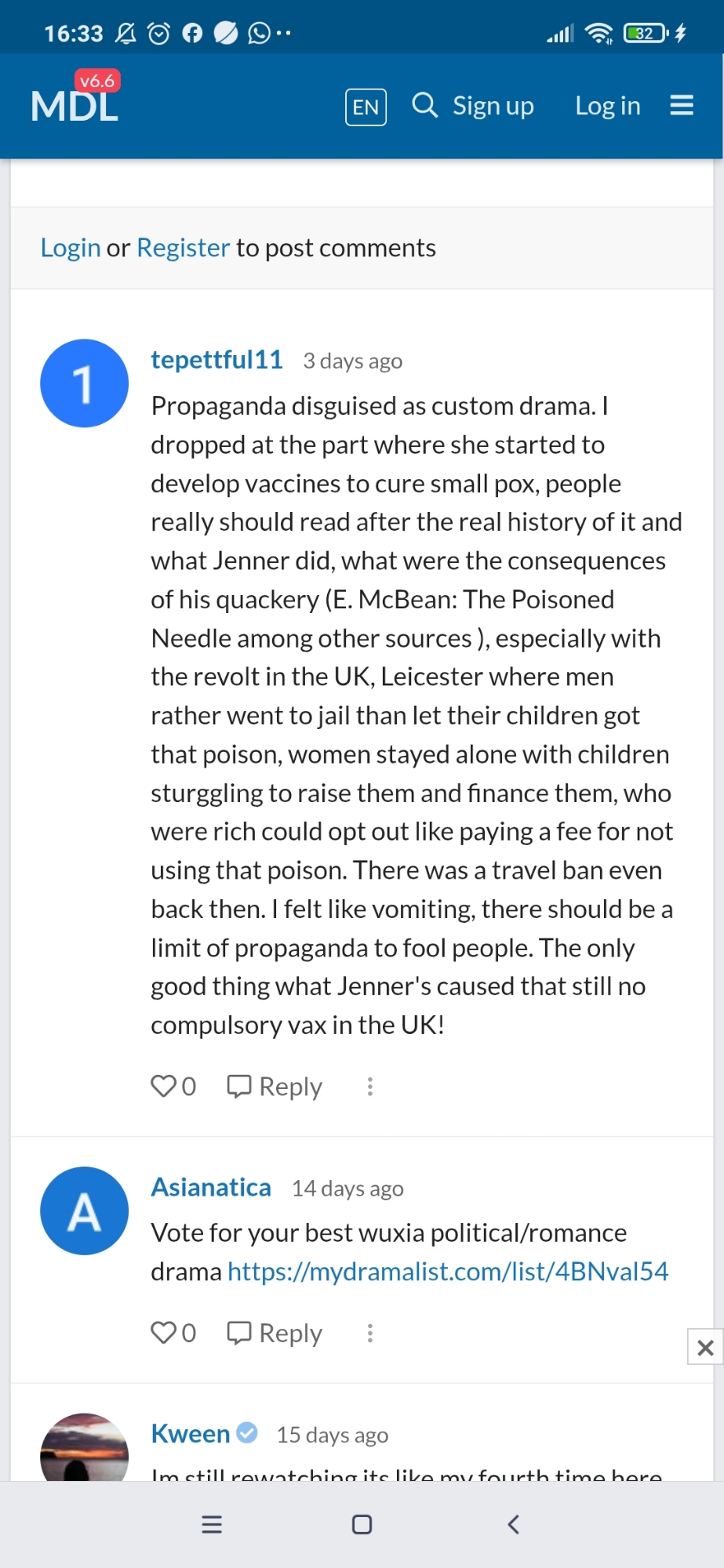Tap Android home square button
Viewport: 724px width, 1568px height.
pyautogui.click(x=362, y=1524)
